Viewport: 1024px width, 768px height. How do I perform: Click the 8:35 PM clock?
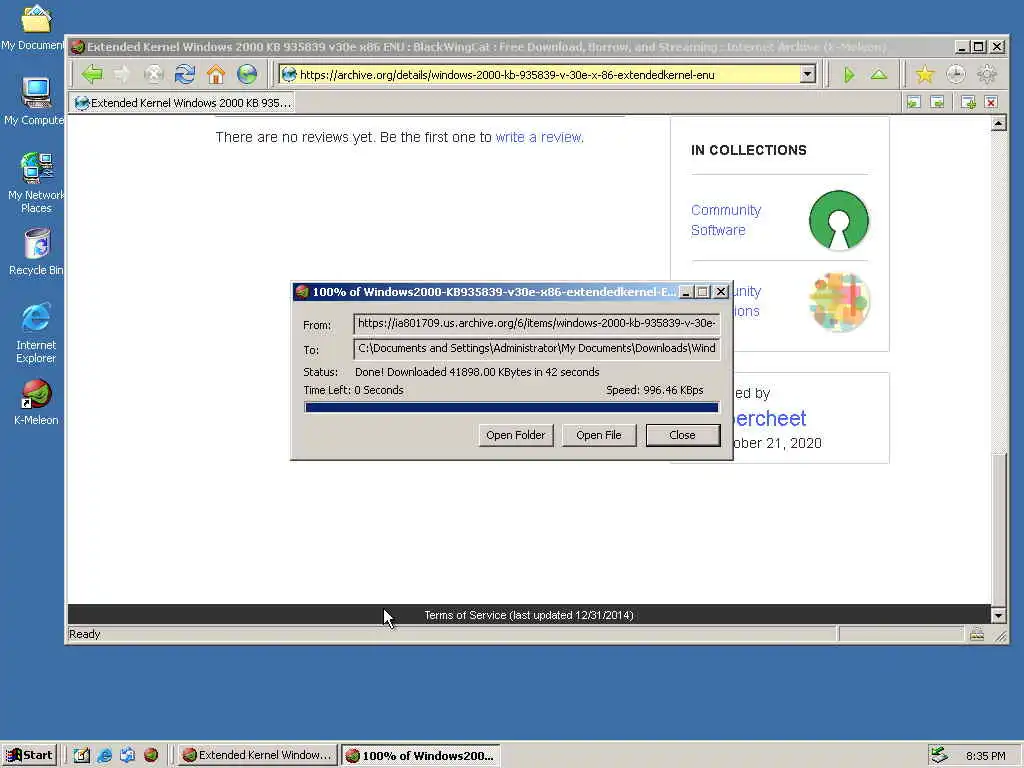pyautogui.click(x=985, y=756)
